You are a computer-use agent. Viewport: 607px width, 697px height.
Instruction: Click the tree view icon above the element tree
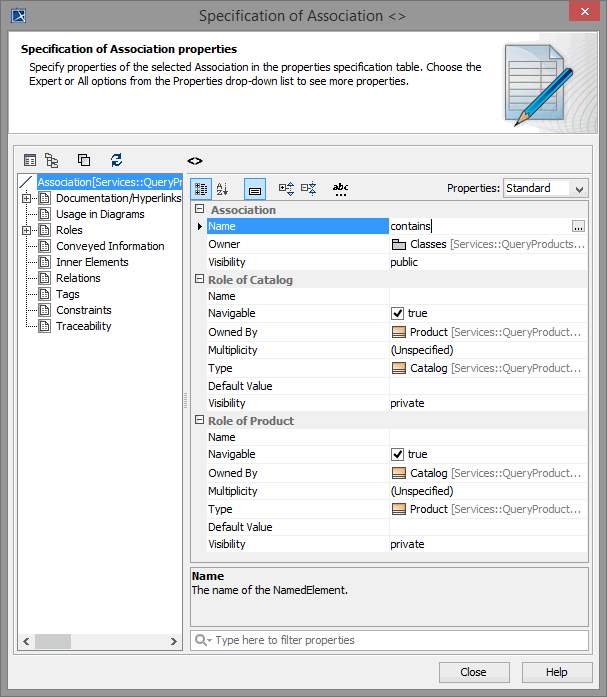(52, 160)
